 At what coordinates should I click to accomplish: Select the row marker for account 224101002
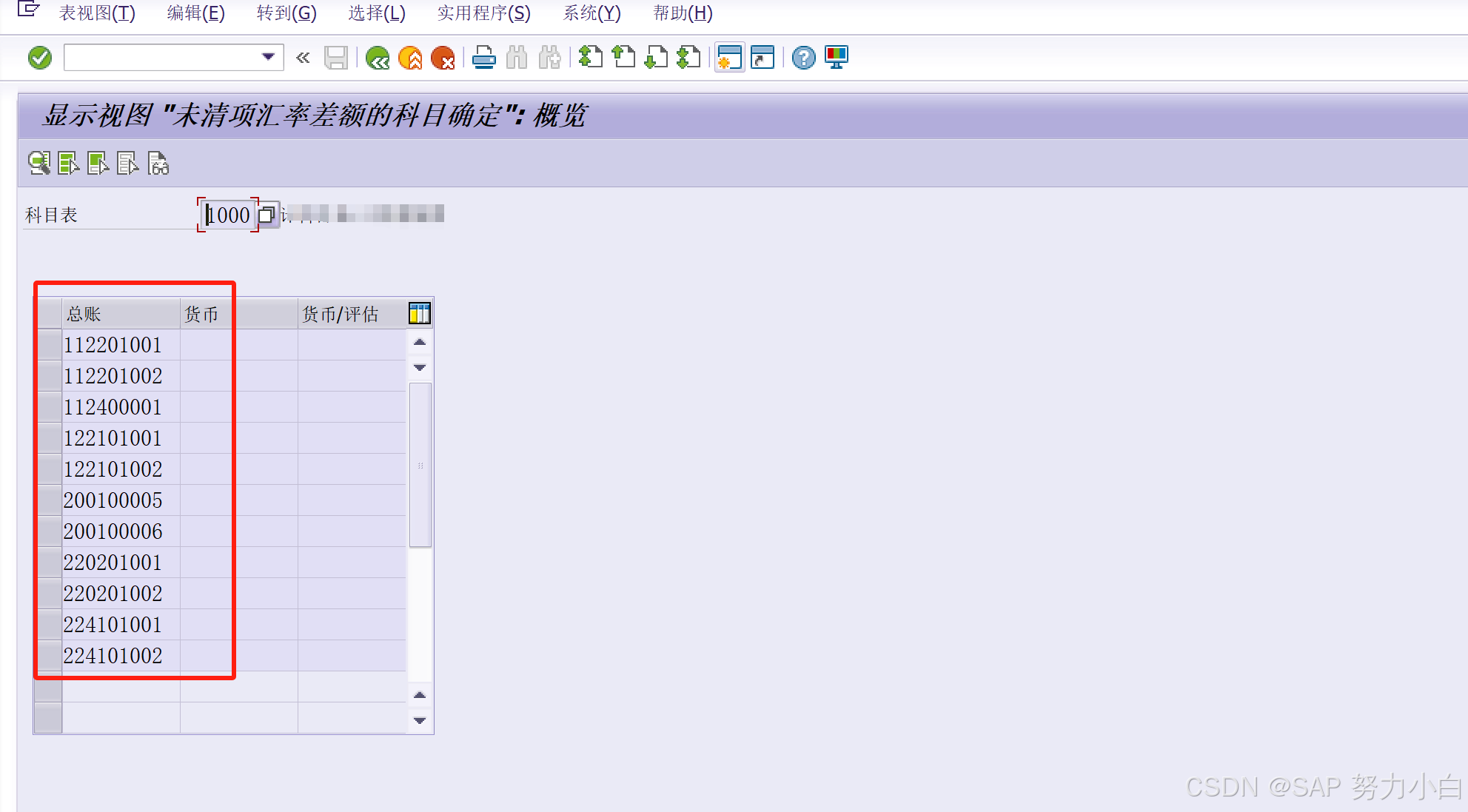pos(49,656)
